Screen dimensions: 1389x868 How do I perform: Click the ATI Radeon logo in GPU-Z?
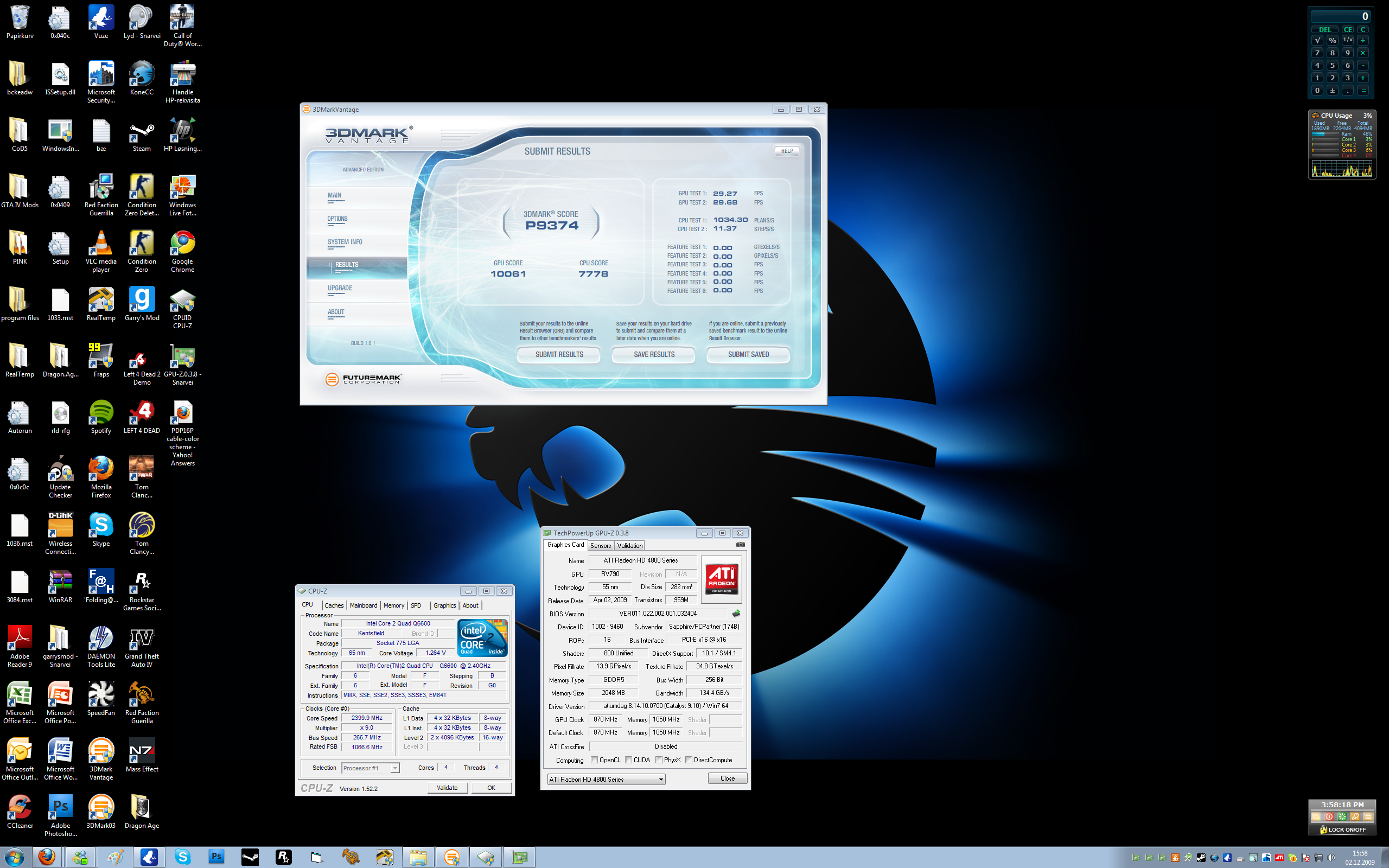tap(722, 579)
